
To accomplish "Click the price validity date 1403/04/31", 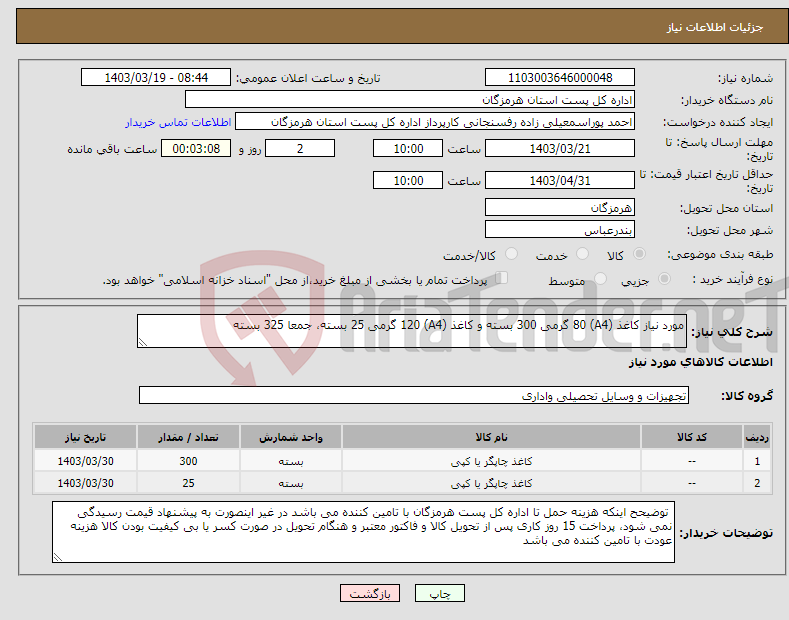I will pyautogui.click(x=560, y=180).
